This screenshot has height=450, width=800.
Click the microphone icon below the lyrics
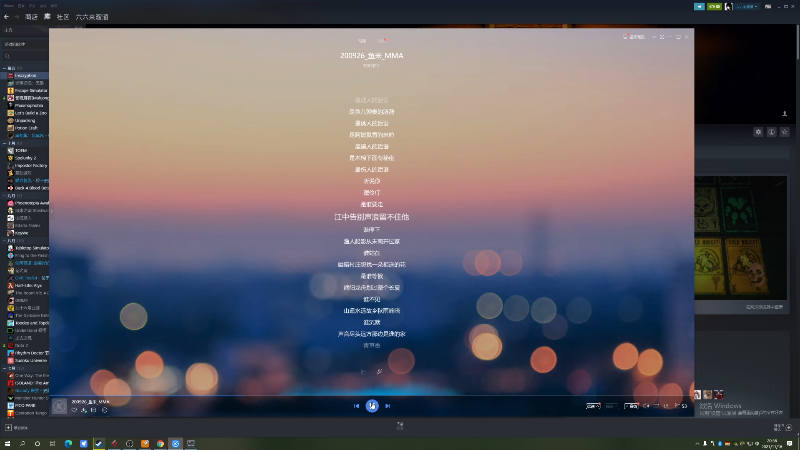pos(379,372)
